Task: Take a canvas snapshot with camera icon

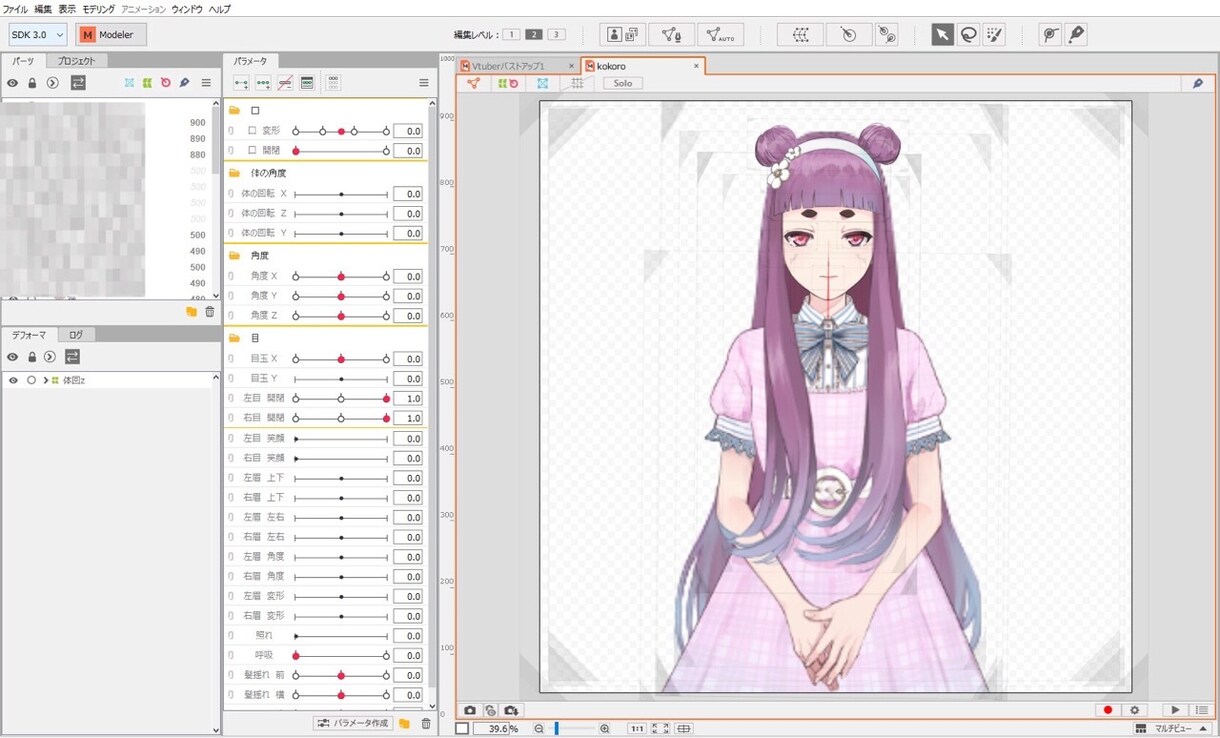Action: click(470, 710)
